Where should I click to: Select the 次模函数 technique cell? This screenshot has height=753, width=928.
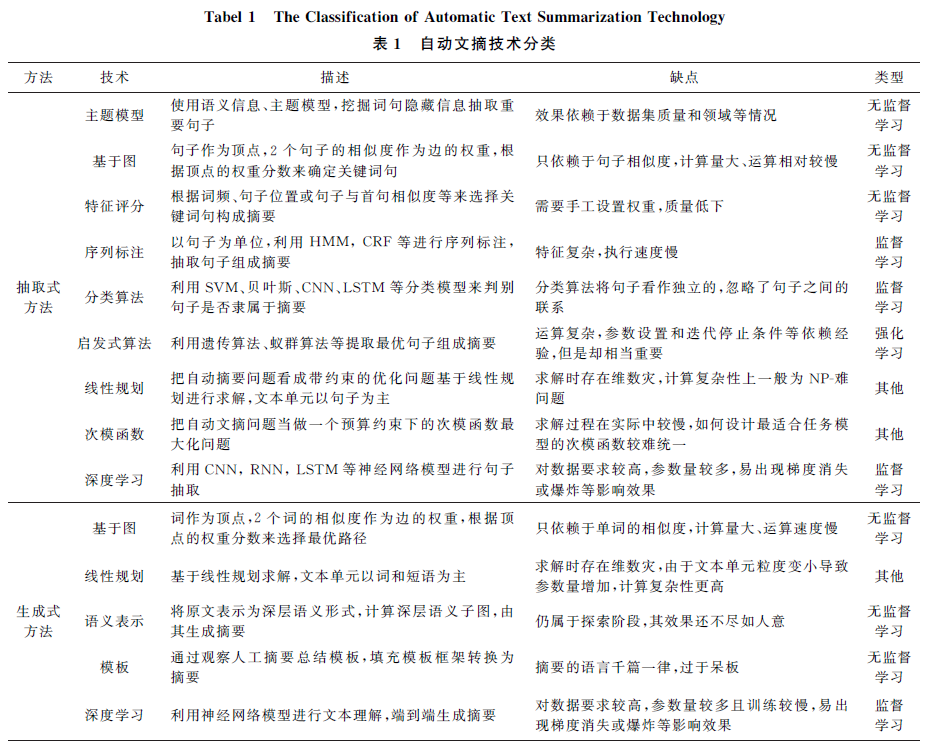pos(115,434)
